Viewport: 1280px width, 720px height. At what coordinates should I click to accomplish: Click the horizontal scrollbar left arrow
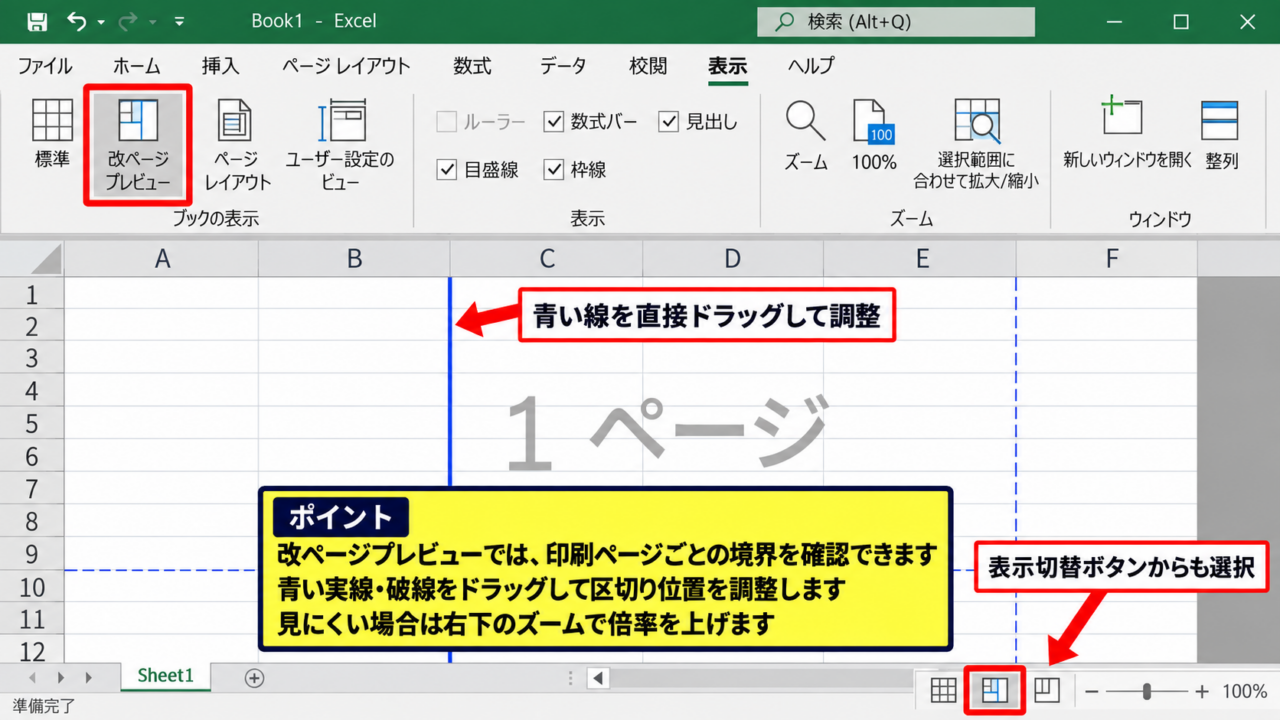coord(598,678)
